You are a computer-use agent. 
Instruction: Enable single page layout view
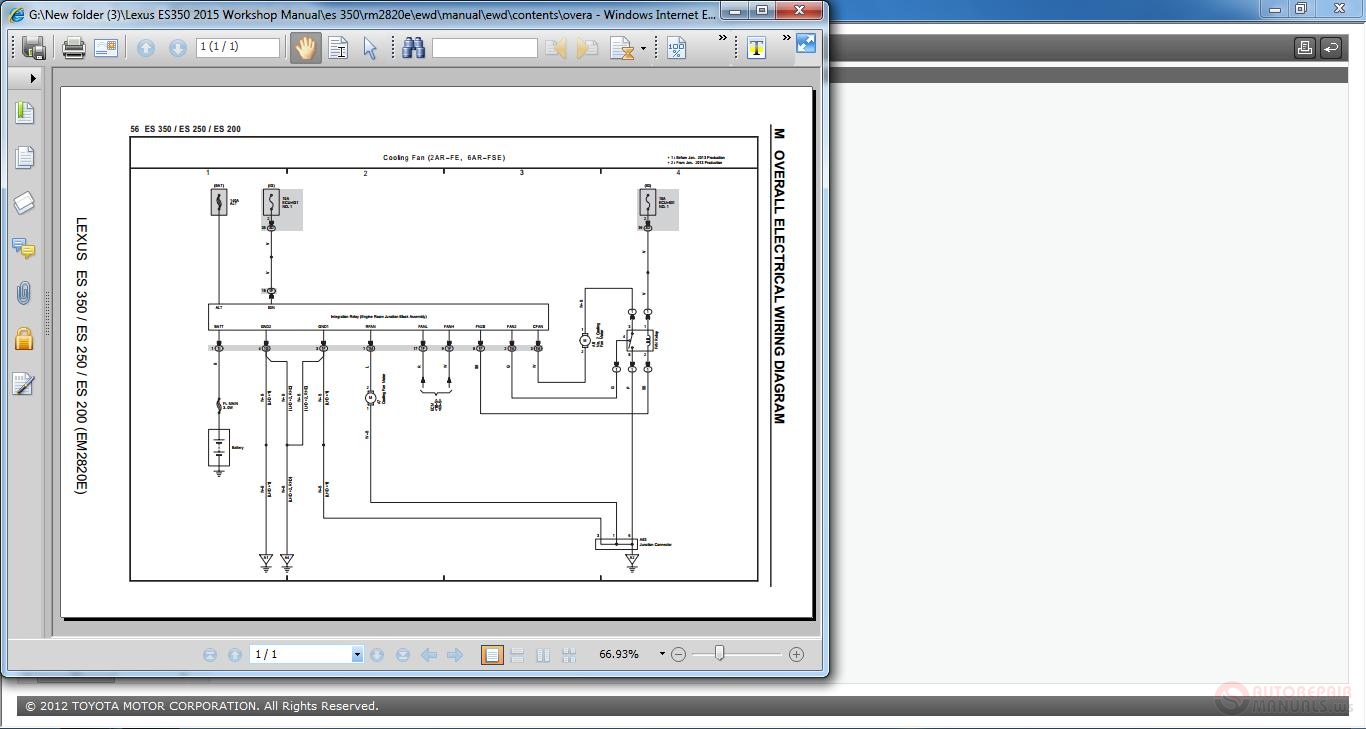[x=491, y=655]
